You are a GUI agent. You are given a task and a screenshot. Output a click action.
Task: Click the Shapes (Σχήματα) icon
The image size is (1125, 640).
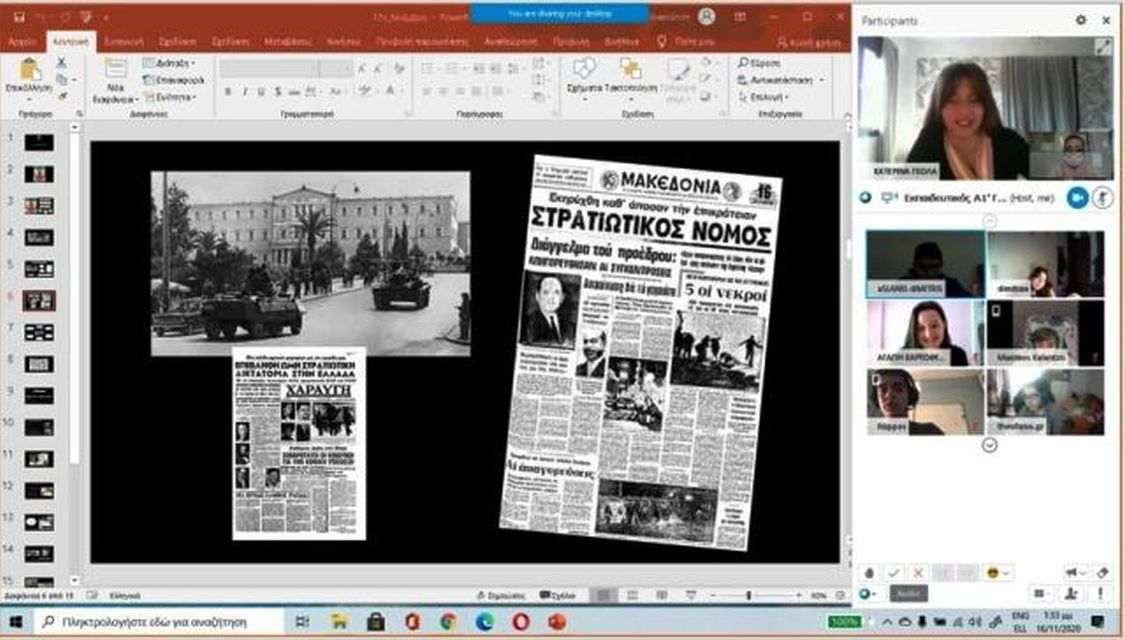pyautogui.click(x=584, y=70)
